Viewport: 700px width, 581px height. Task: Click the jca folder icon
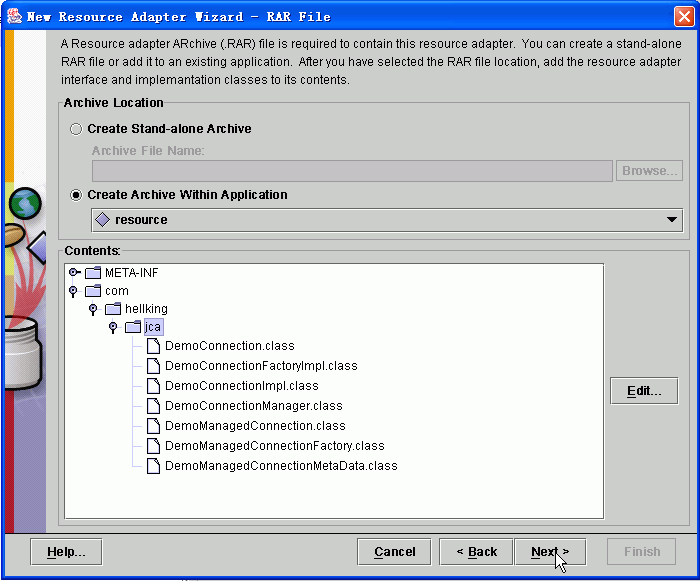point(133,327)
